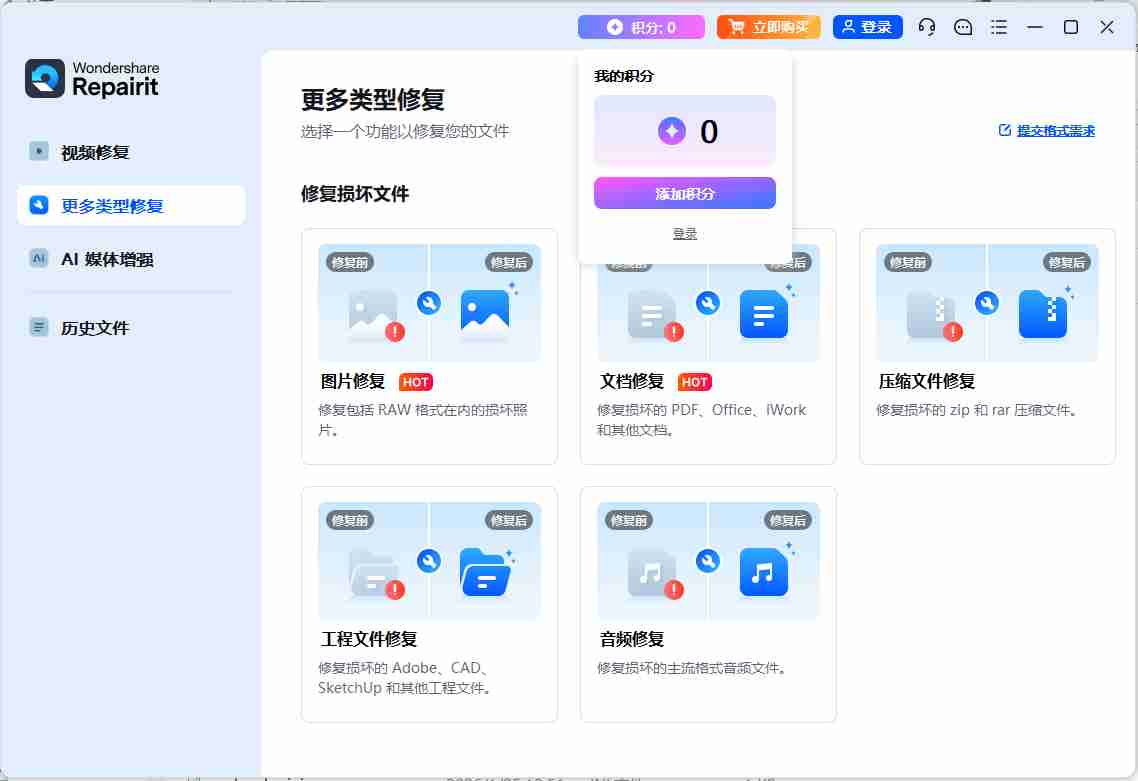Viewport: 1138px width, 781px height.
Task: Click the 登录 link in points popup
Action: coord(685,234)
